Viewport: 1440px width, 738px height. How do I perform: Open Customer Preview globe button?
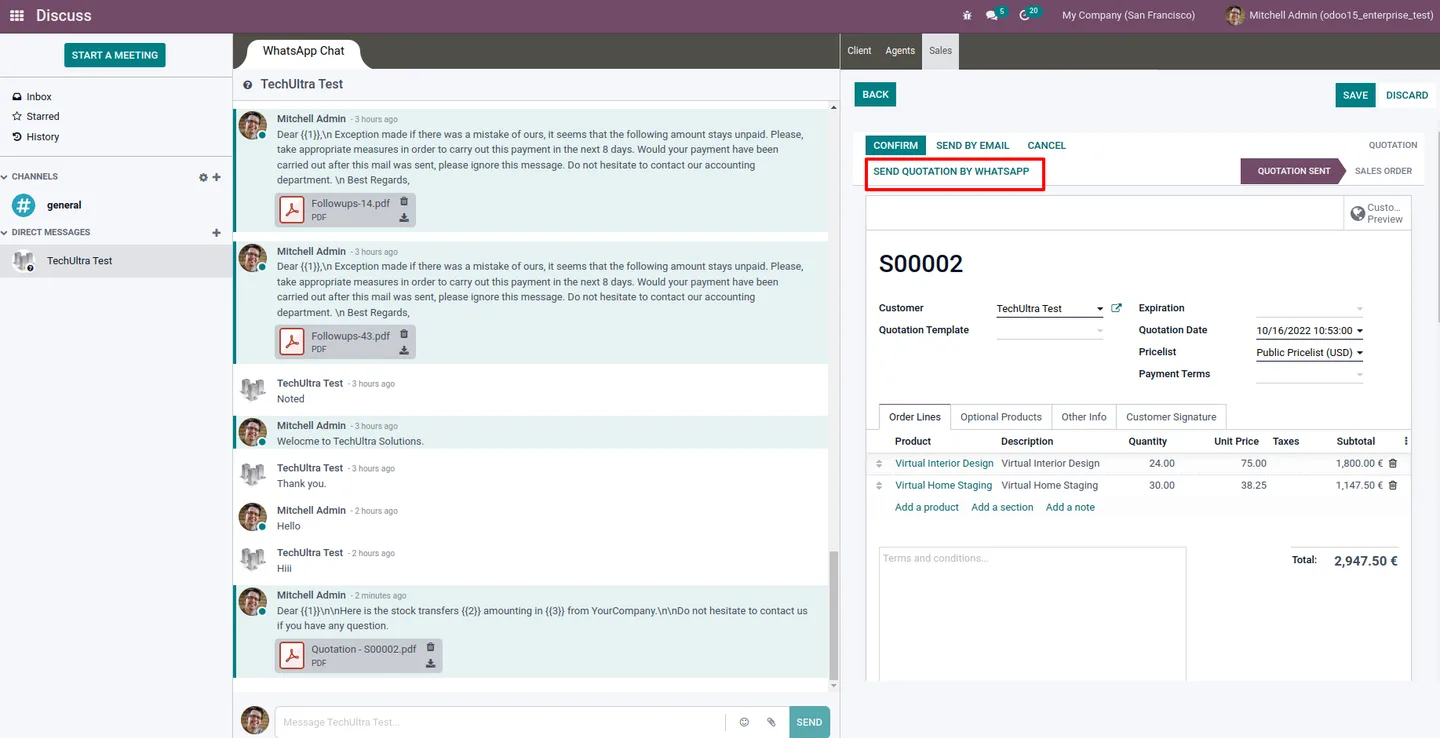[x=1377, y=213]
